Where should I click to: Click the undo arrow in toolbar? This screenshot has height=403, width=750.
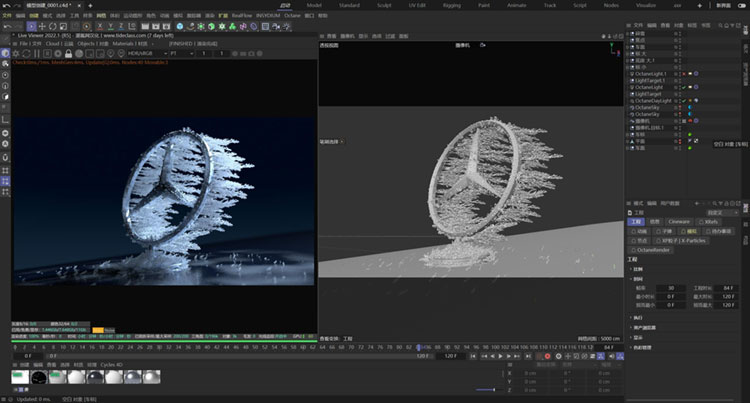(7, 27)
